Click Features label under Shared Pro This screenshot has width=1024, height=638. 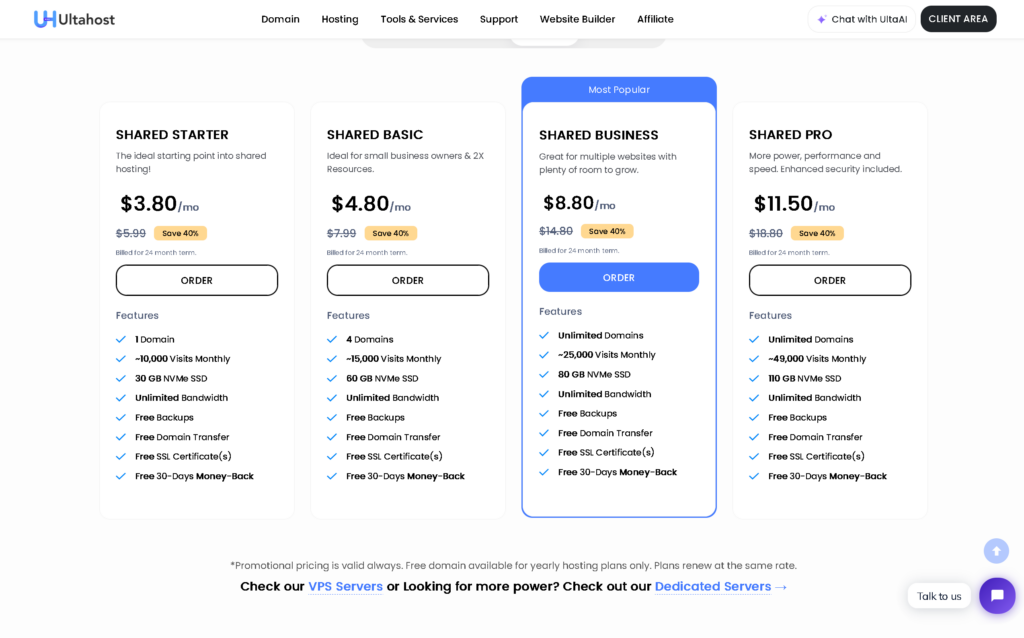[770, 315]
